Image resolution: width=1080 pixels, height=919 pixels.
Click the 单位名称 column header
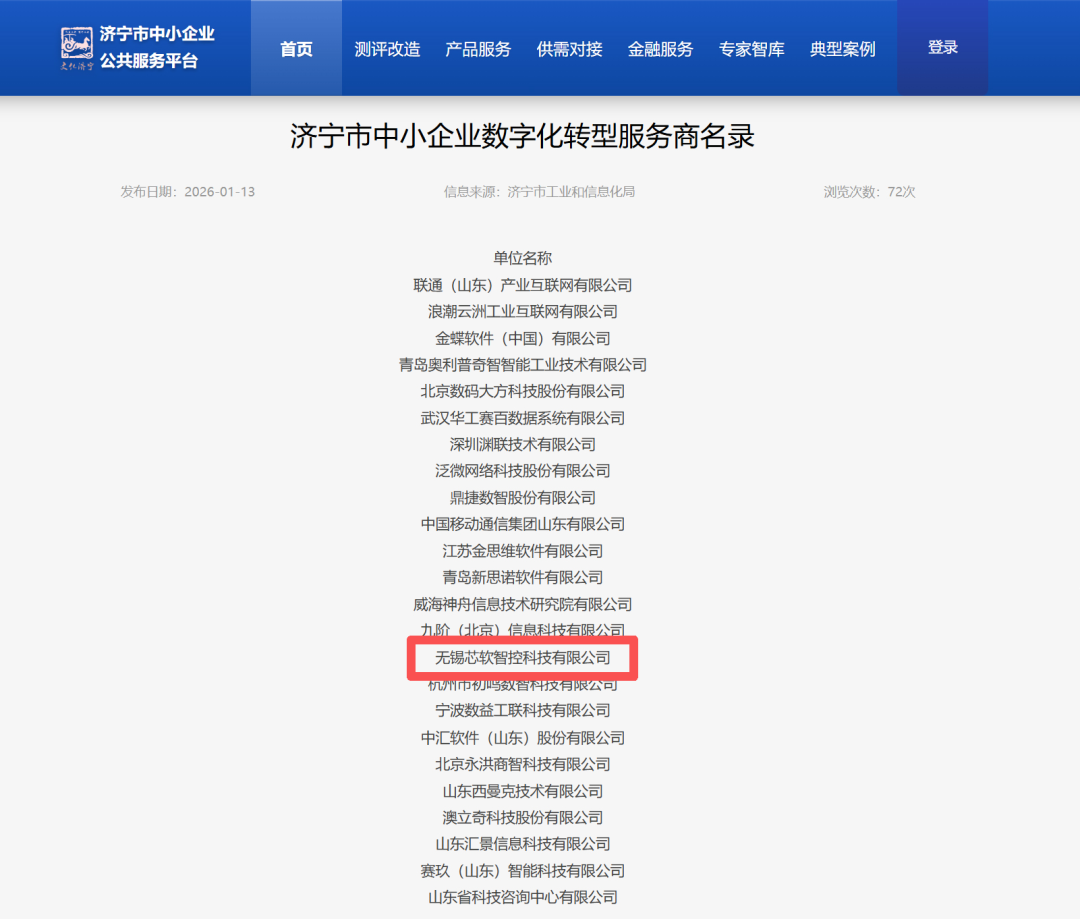pos(522,258)
